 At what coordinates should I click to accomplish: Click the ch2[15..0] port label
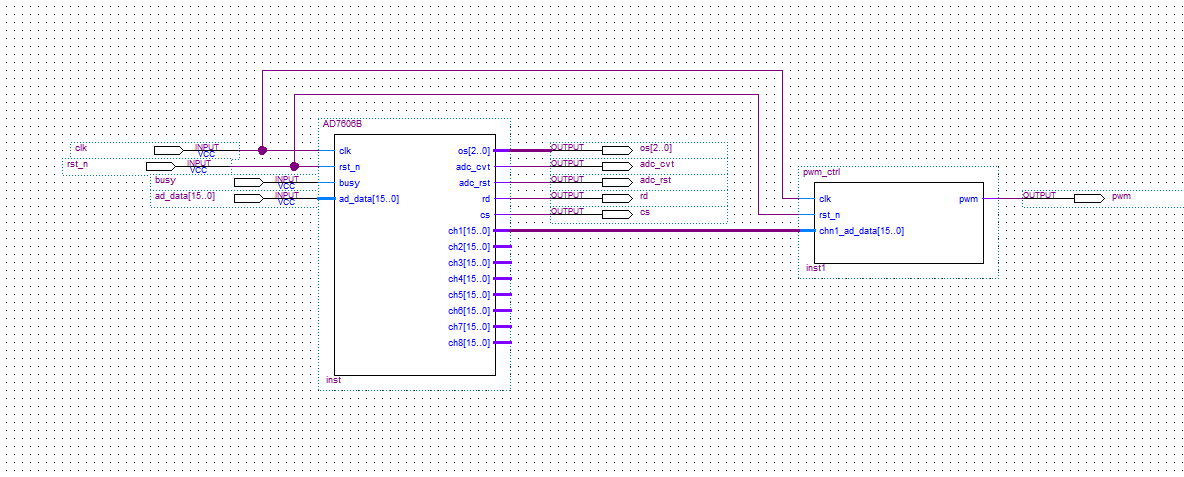(469, 247)
